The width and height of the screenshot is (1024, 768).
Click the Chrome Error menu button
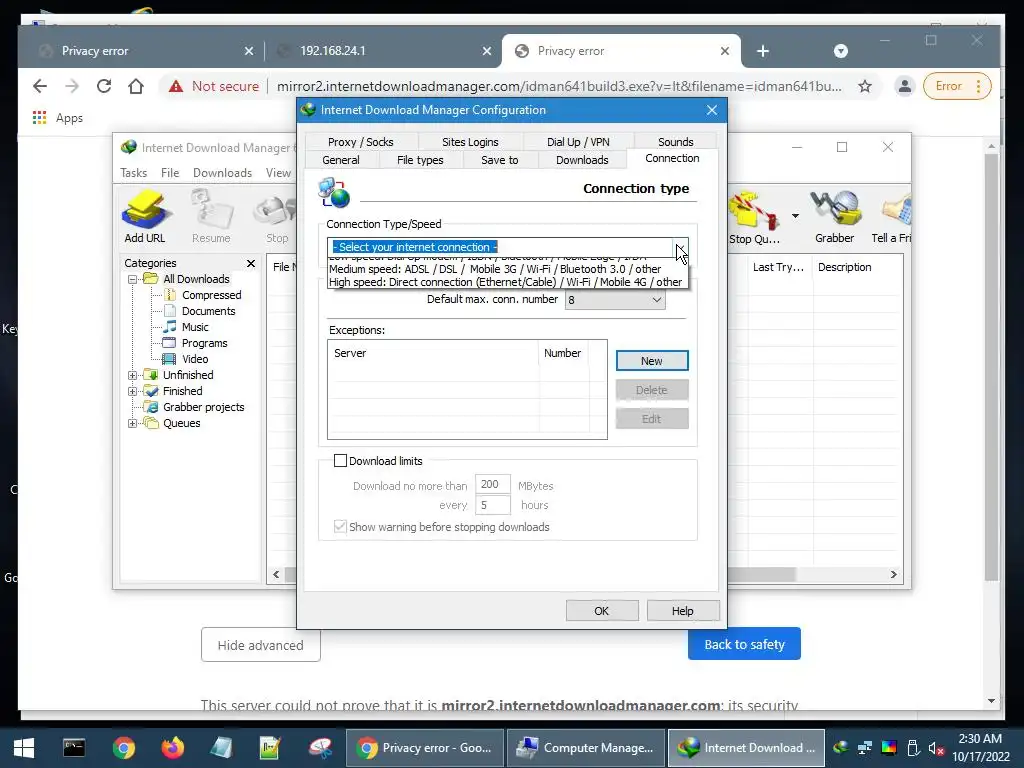(x=957, y=86)
